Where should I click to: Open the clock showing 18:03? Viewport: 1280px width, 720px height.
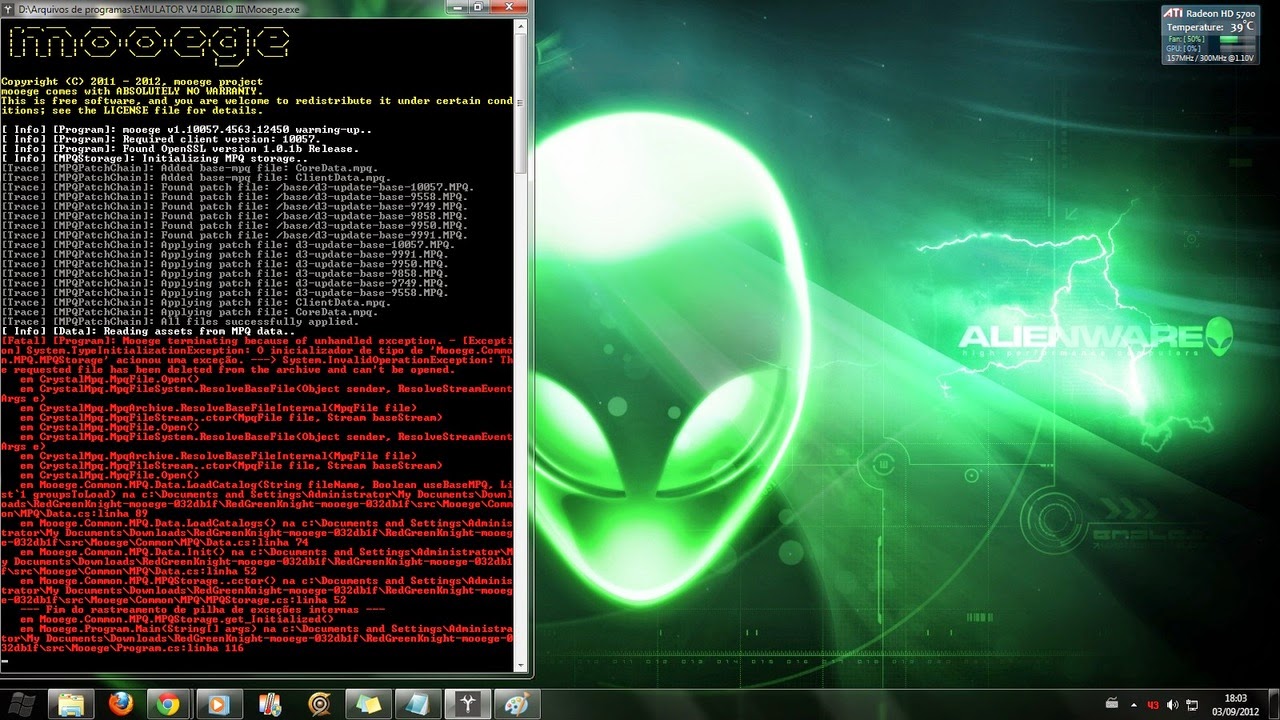coord(1235,704)
